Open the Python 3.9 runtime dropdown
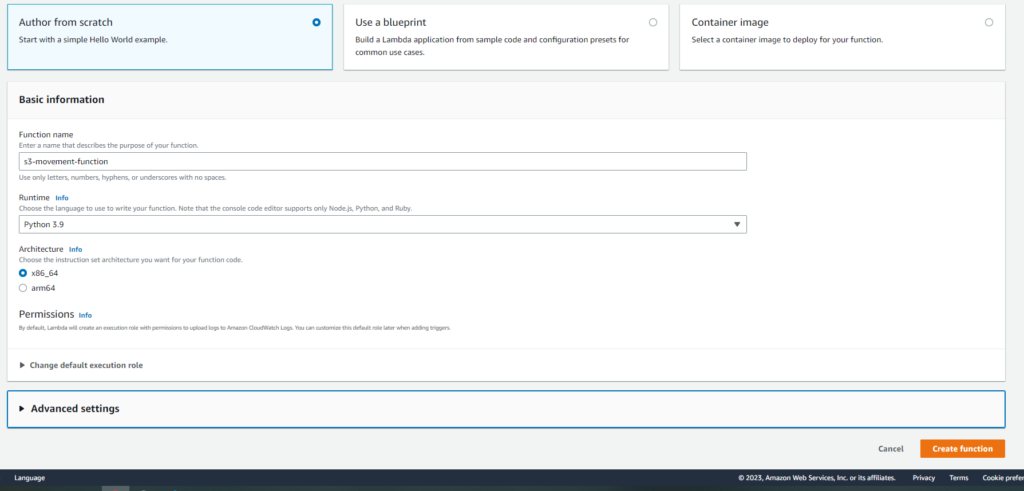Viewport: 1024px width, 491px height. coord(382,224)
